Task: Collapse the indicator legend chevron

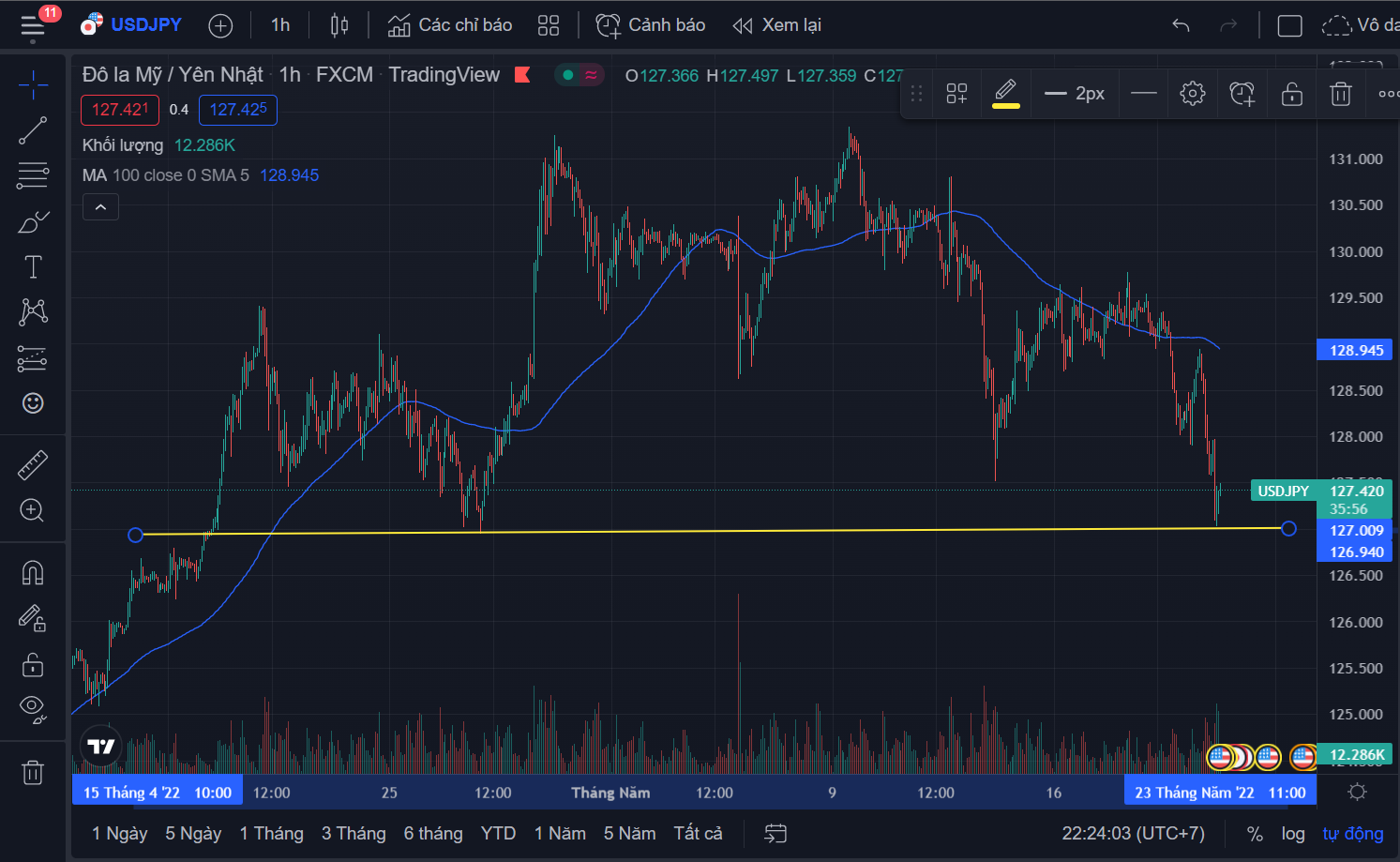Action: [x=100, y=207]
